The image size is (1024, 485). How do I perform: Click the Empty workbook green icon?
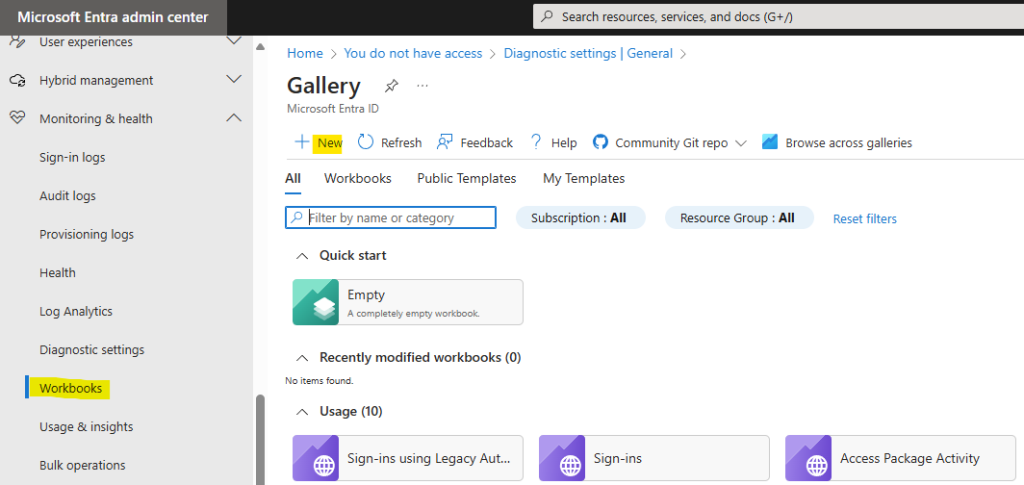315,302
